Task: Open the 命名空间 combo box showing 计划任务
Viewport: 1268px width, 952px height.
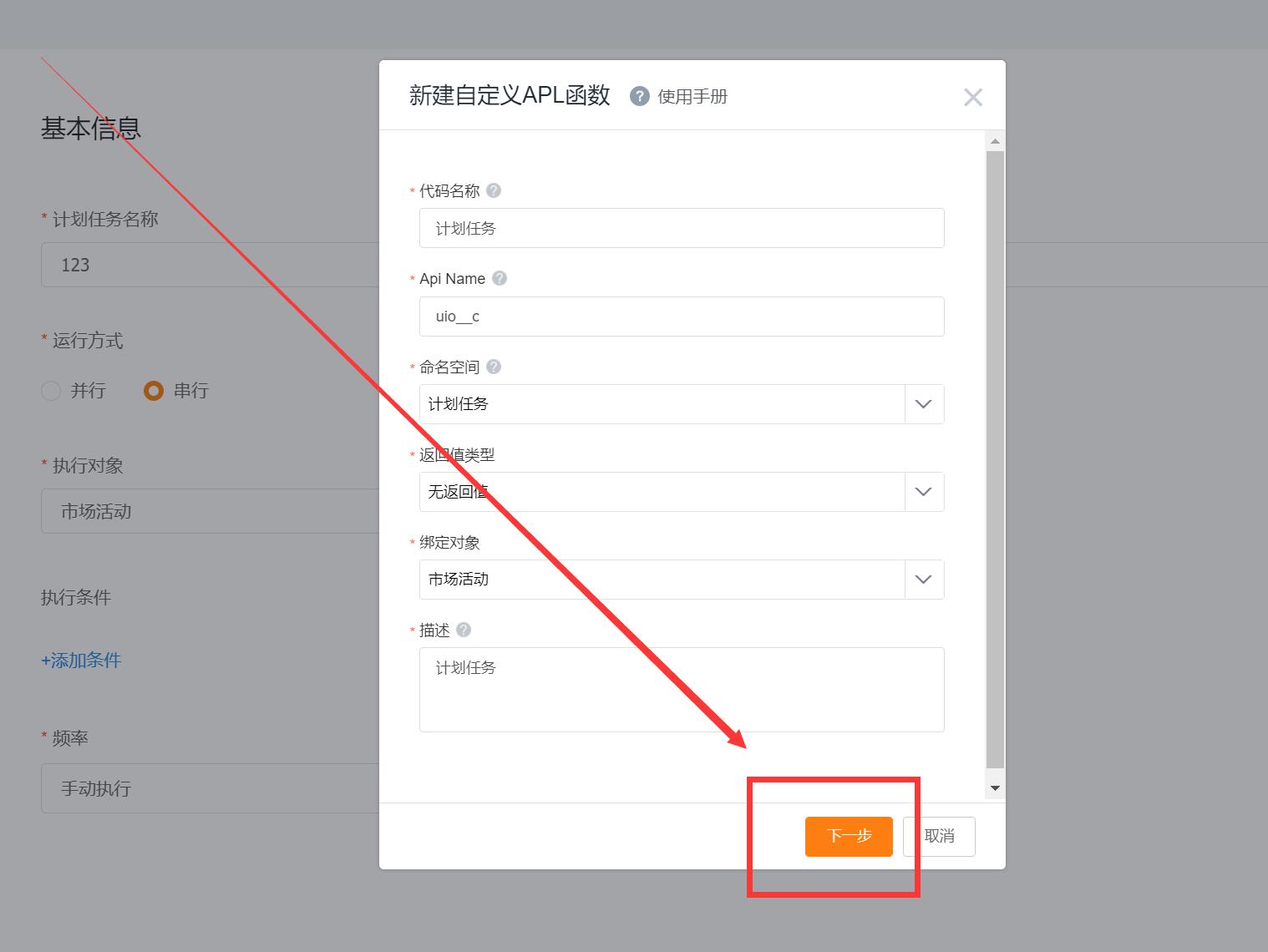Action: tap(682, 404)
